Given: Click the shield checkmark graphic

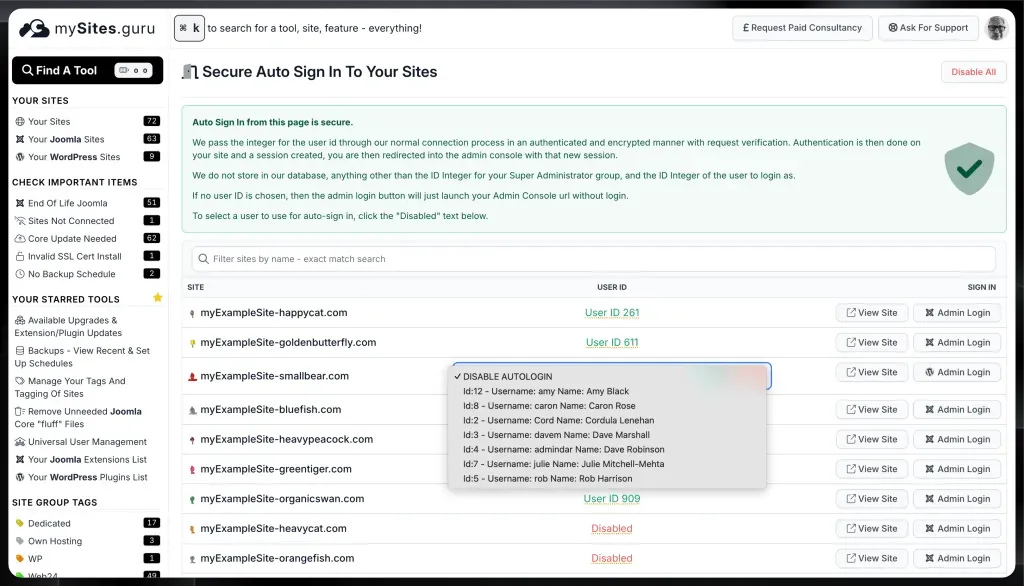Looking at the screenshot, I should click(x=968, y=170).
